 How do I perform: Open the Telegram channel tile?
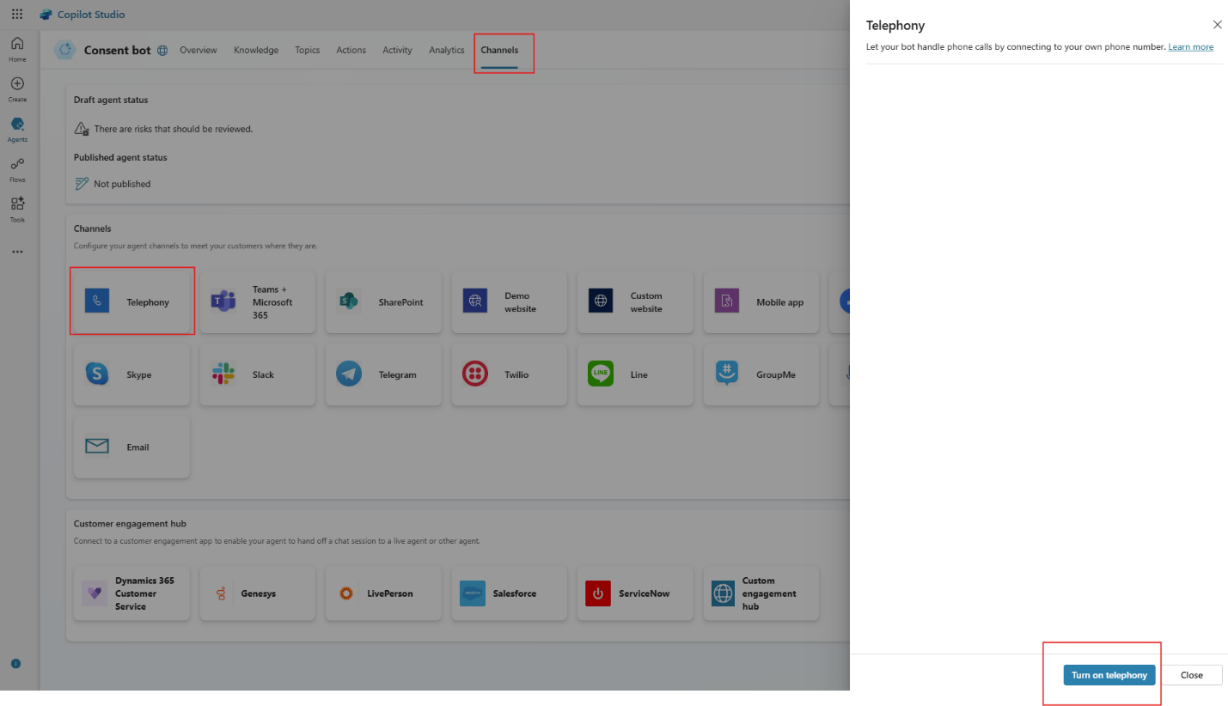pyautogui.click(x=384, y=375)
